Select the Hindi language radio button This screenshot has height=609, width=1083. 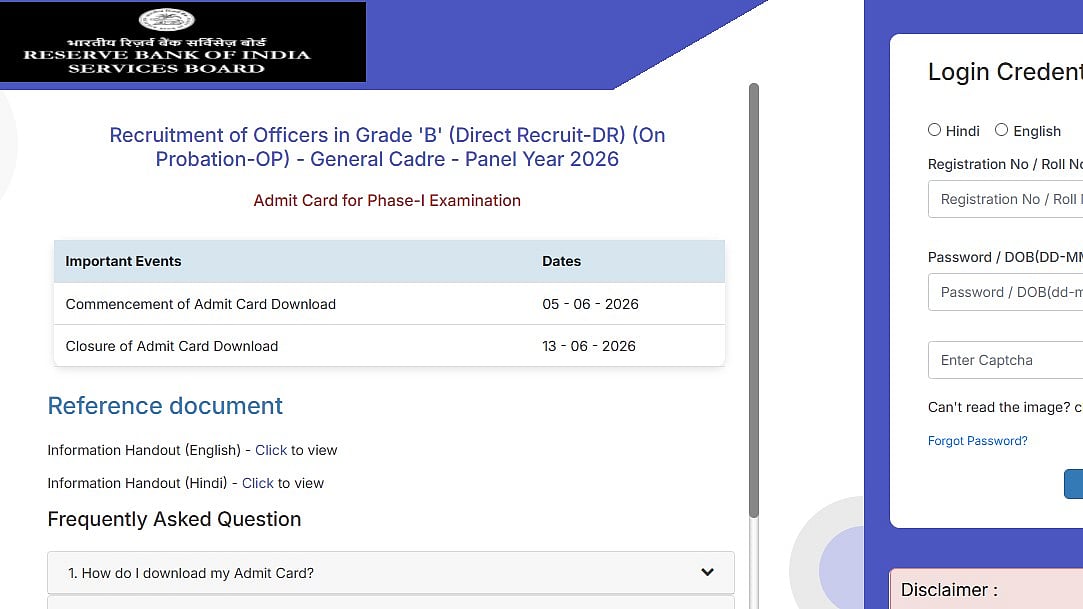click(x=935, y=130)
